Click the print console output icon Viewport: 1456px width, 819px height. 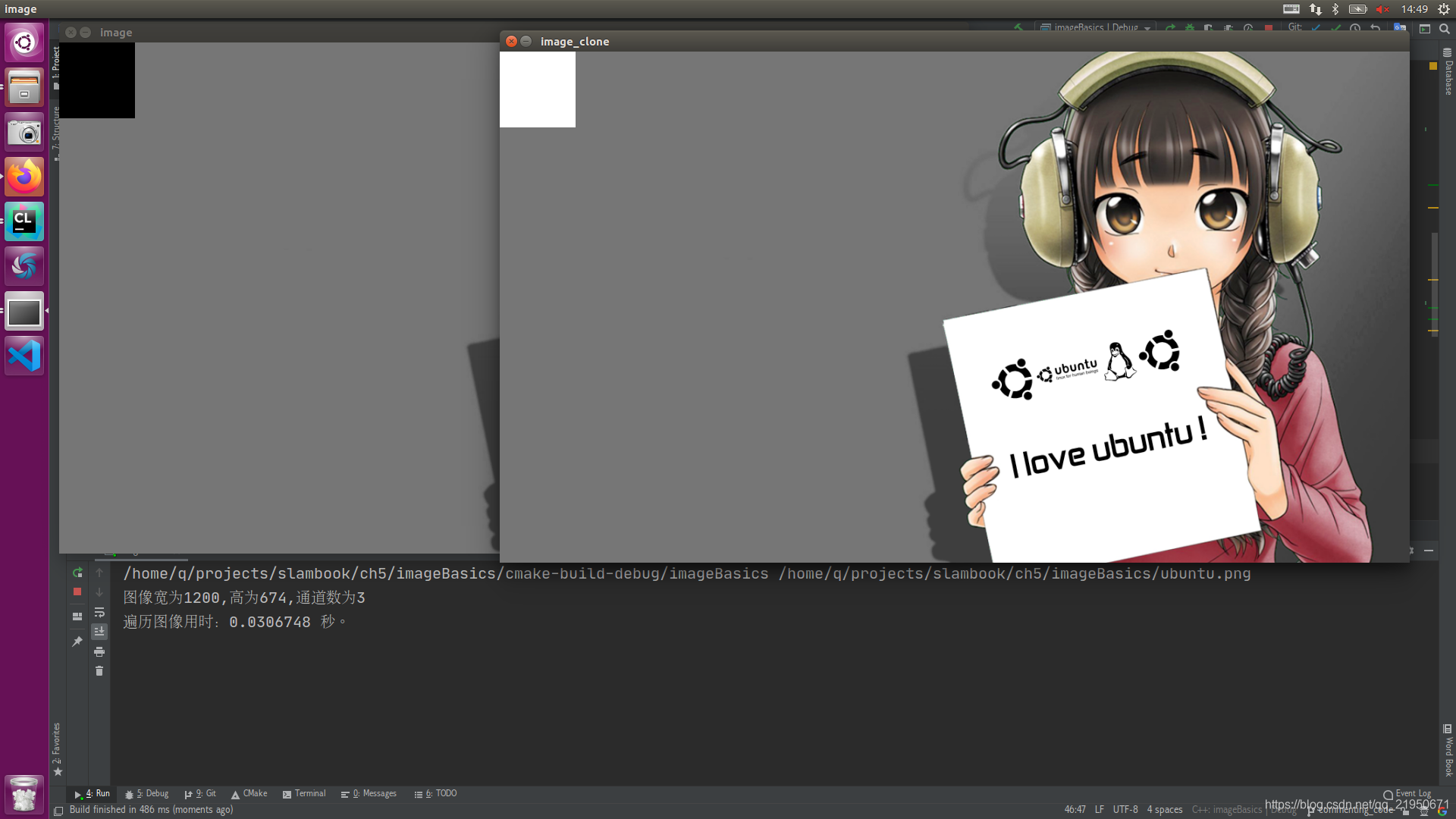coord(99,652)
